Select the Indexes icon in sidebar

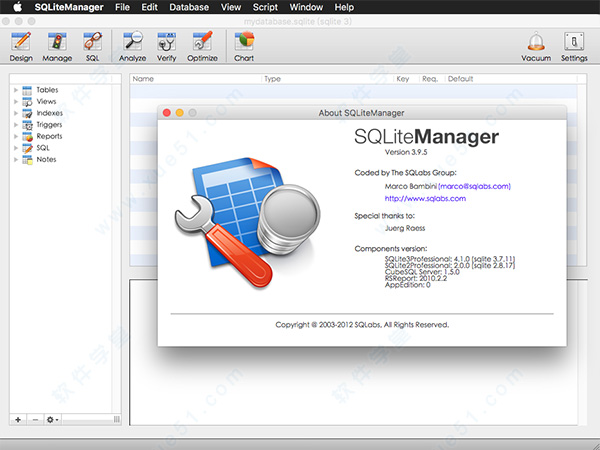pyautogui.click(x=27, y=113)
